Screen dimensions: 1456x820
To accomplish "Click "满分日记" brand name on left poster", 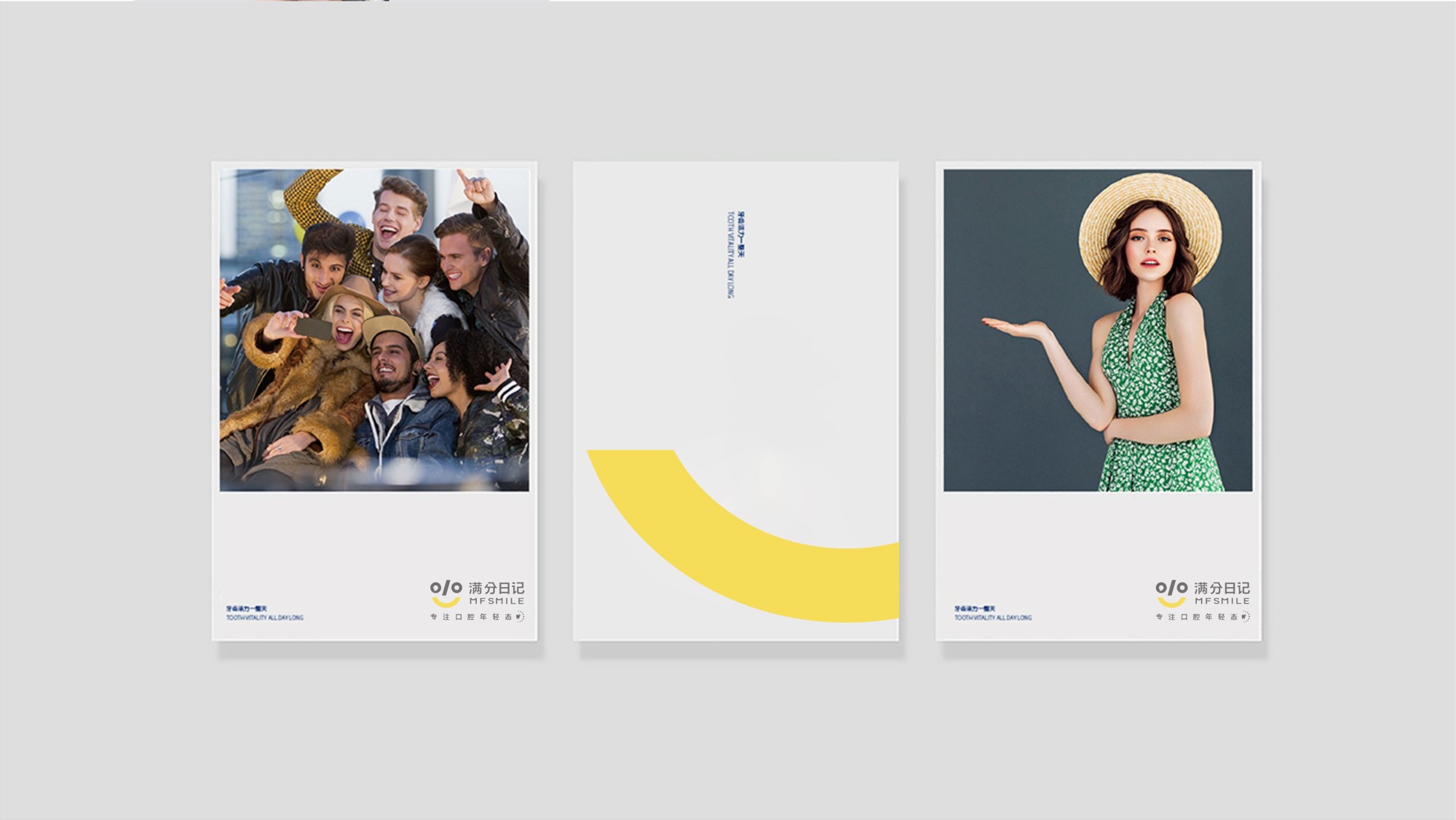I will [x=496, y=588].
